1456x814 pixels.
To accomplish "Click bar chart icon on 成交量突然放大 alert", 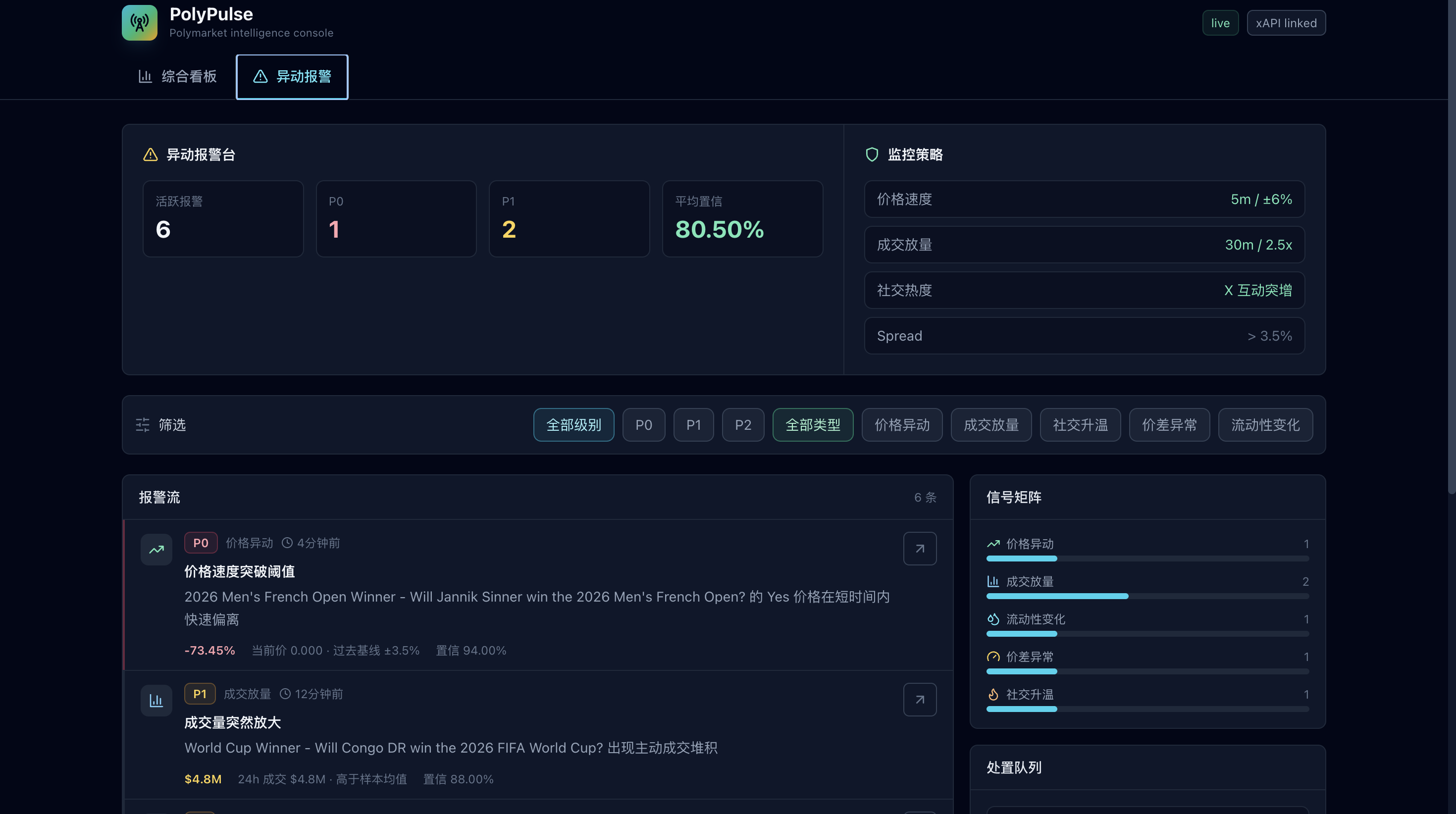I will (156, 701).
